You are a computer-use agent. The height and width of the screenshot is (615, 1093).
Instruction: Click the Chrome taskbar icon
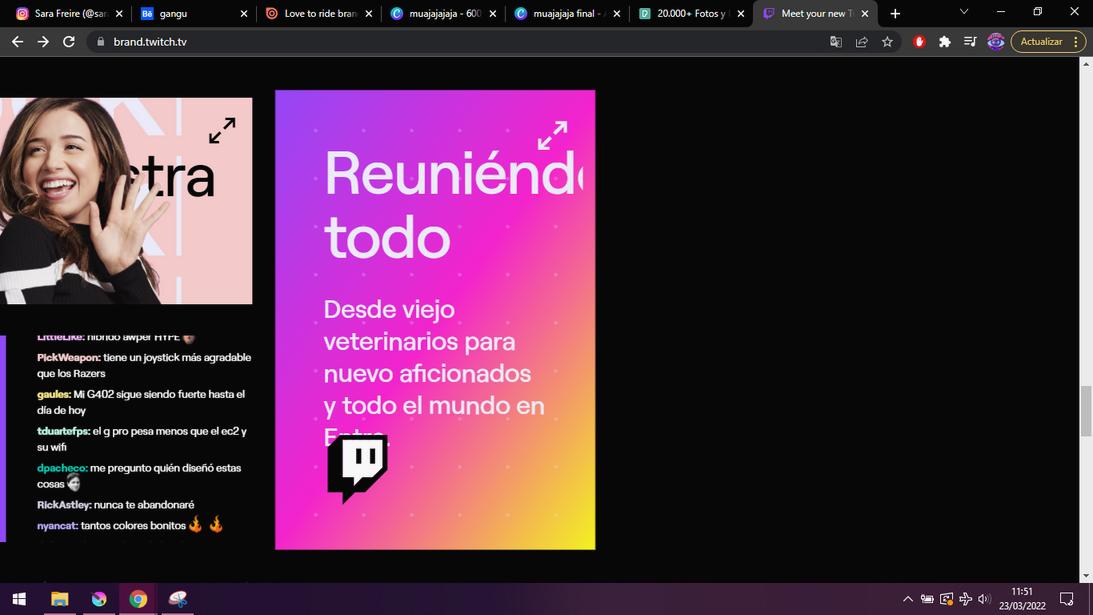click(x=138, y=599)
